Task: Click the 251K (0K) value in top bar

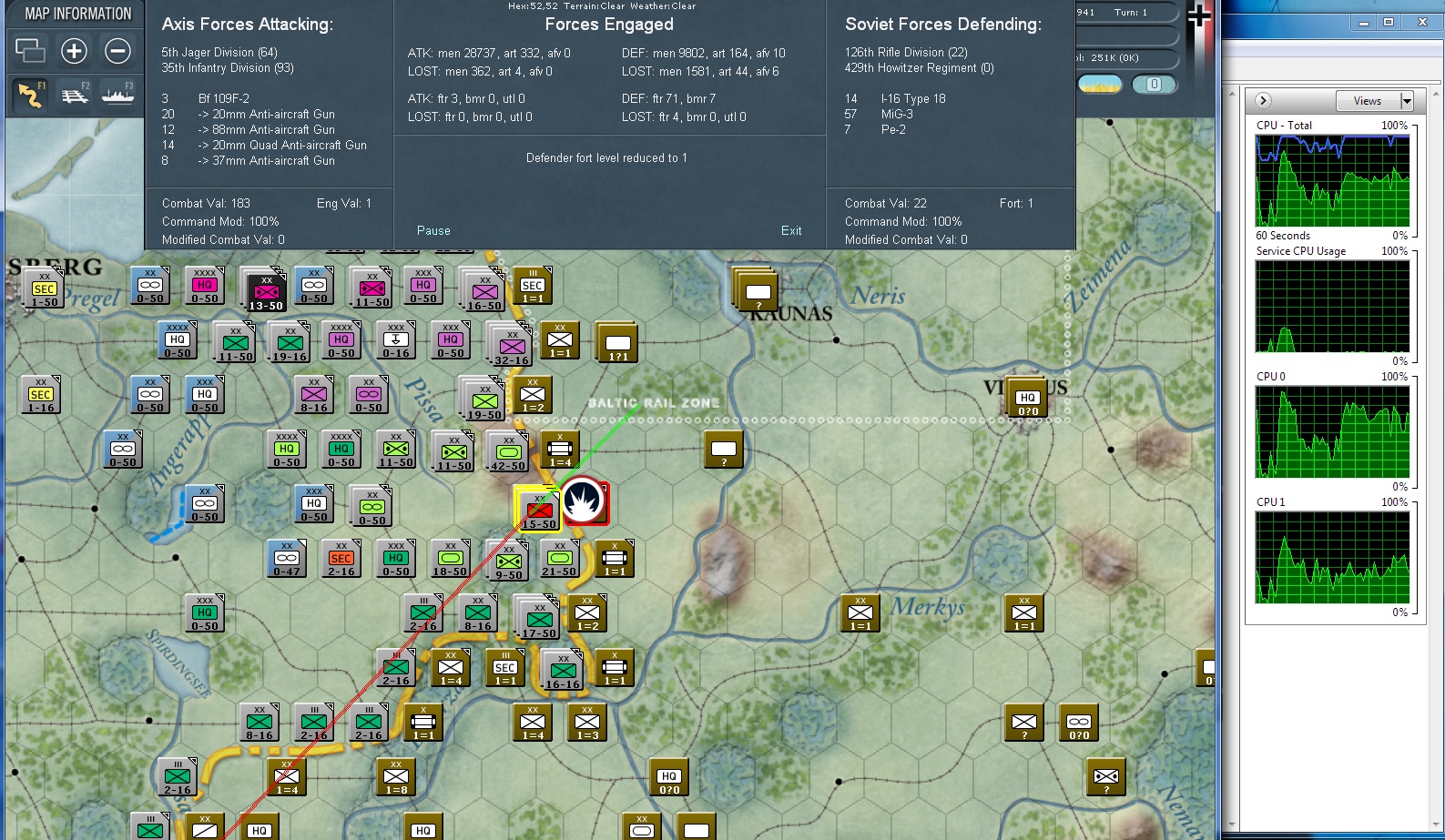Action: tap(1114, 57)
